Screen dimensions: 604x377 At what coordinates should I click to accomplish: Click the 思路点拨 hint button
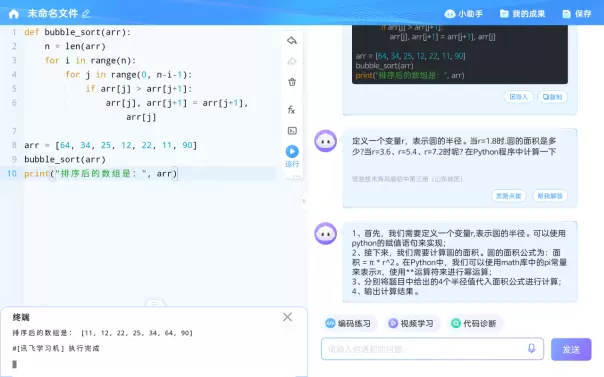[508, 196]
